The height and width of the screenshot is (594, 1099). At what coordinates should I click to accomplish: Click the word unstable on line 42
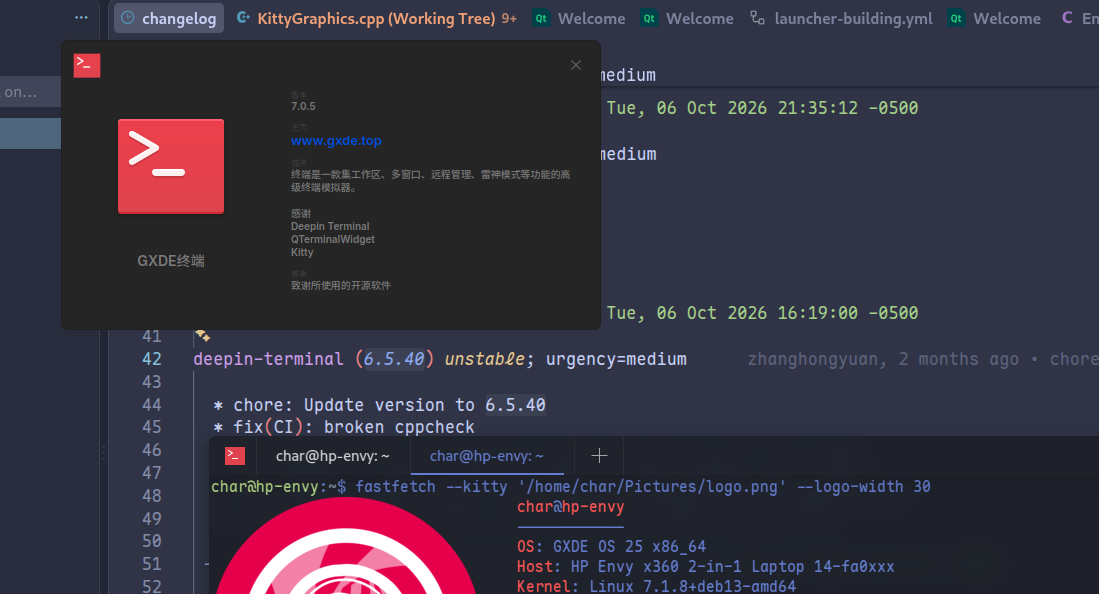pyautogui.click(x=484, y=359)
